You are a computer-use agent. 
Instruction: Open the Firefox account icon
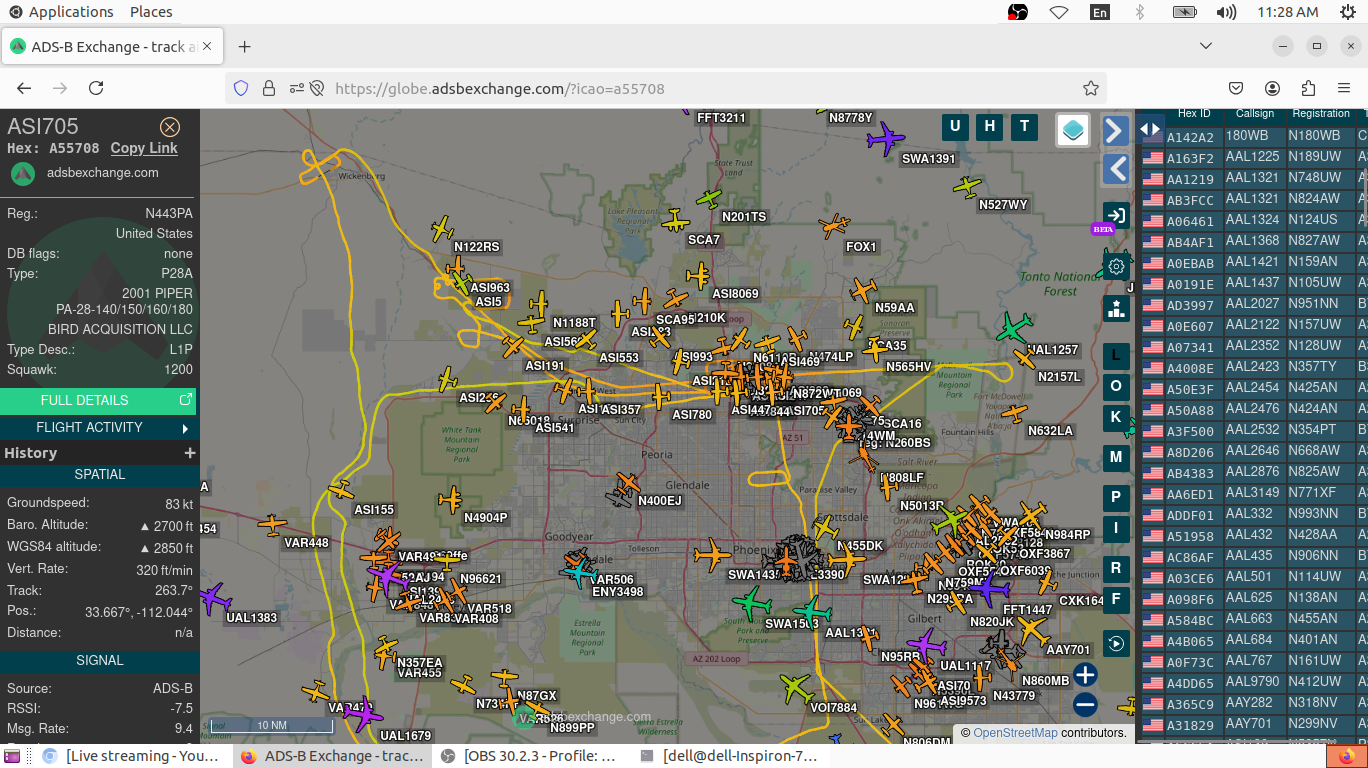tap(1273, 88)
